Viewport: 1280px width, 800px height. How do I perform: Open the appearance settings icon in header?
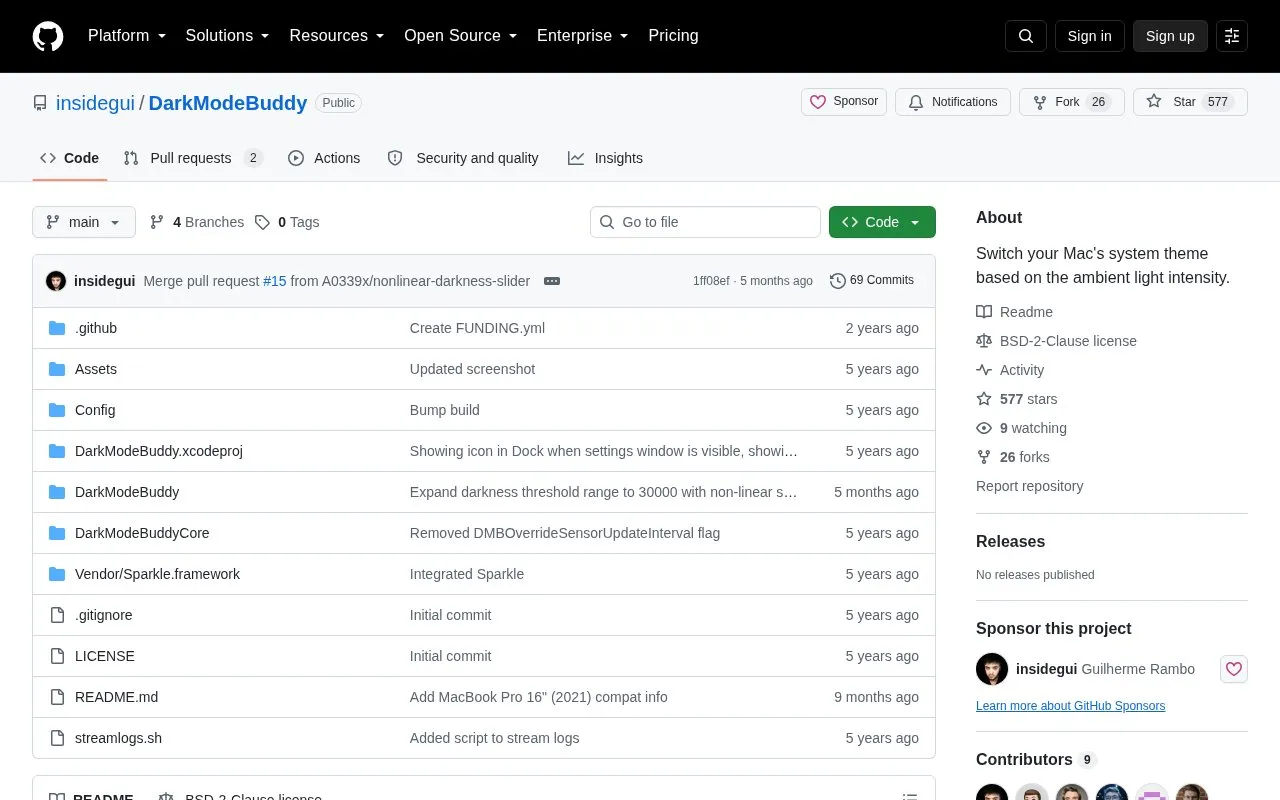1232,36
